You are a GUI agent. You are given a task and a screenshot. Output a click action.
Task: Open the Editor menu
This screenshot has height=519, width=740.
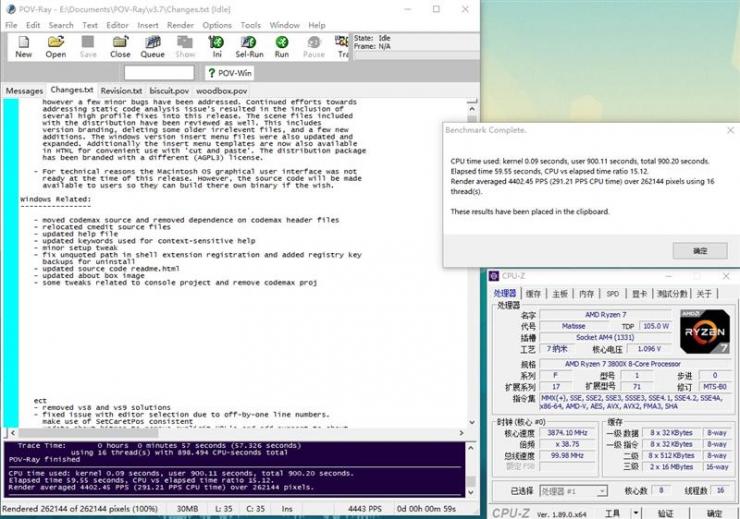[117, 25]
